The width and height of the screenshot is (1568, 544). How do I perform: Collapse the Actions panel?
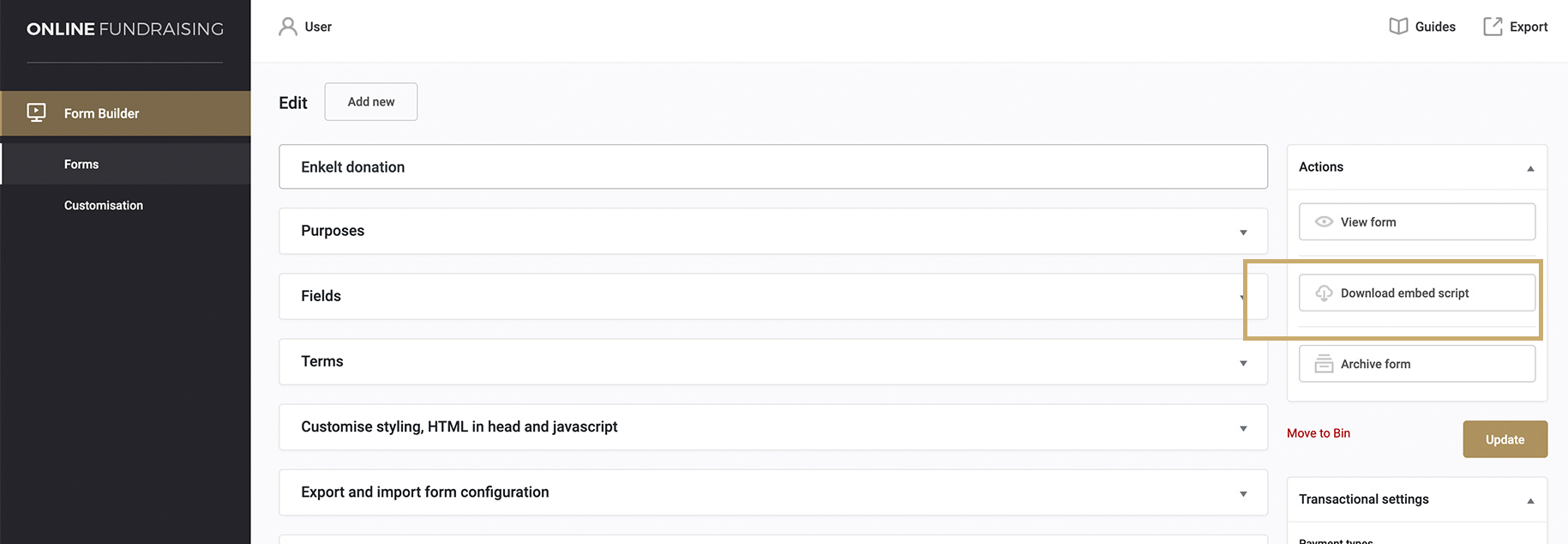(x=1530, y=168)
